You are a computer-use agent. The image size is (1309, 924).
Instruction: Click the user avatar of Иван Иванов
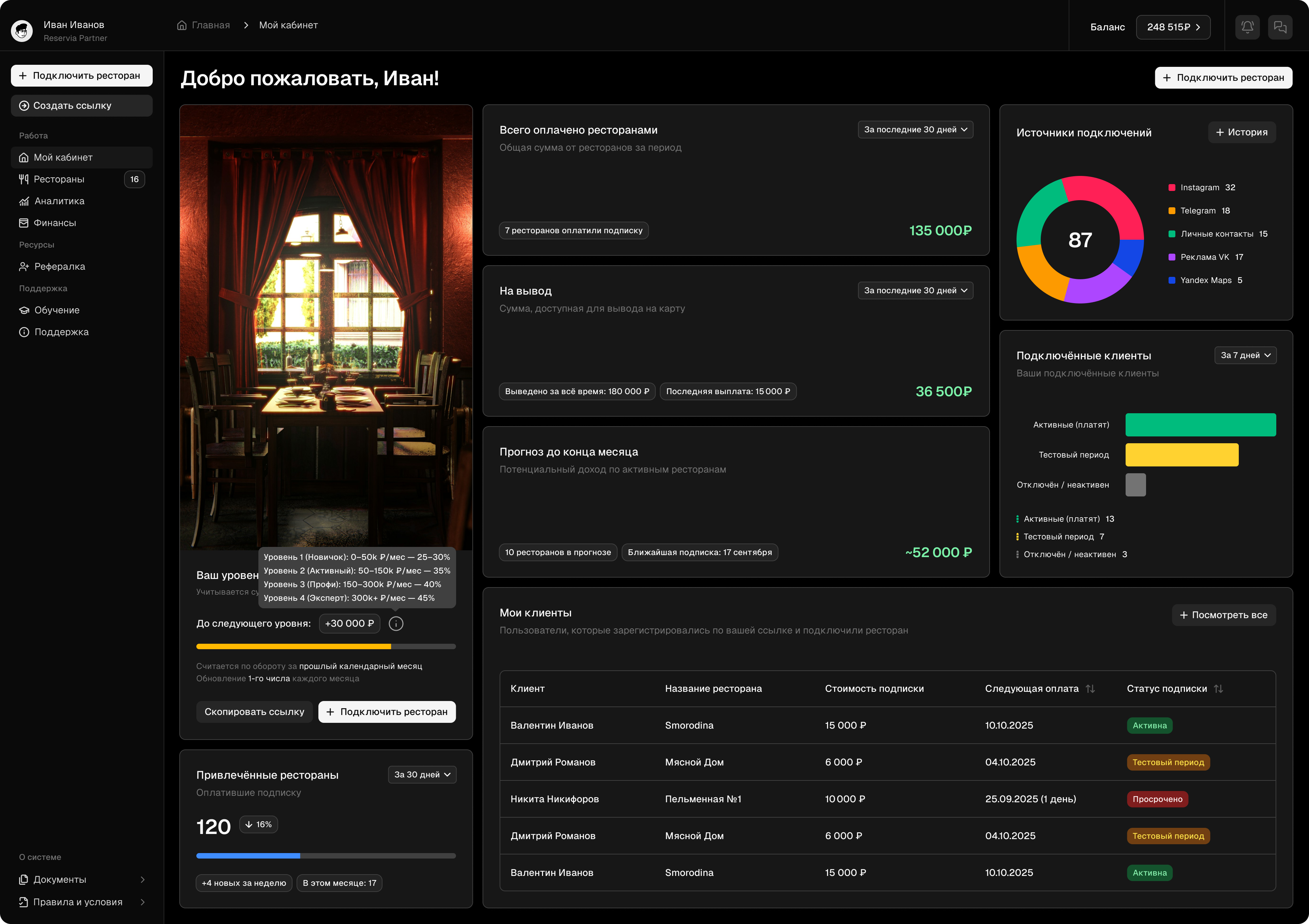click(22, 31)
